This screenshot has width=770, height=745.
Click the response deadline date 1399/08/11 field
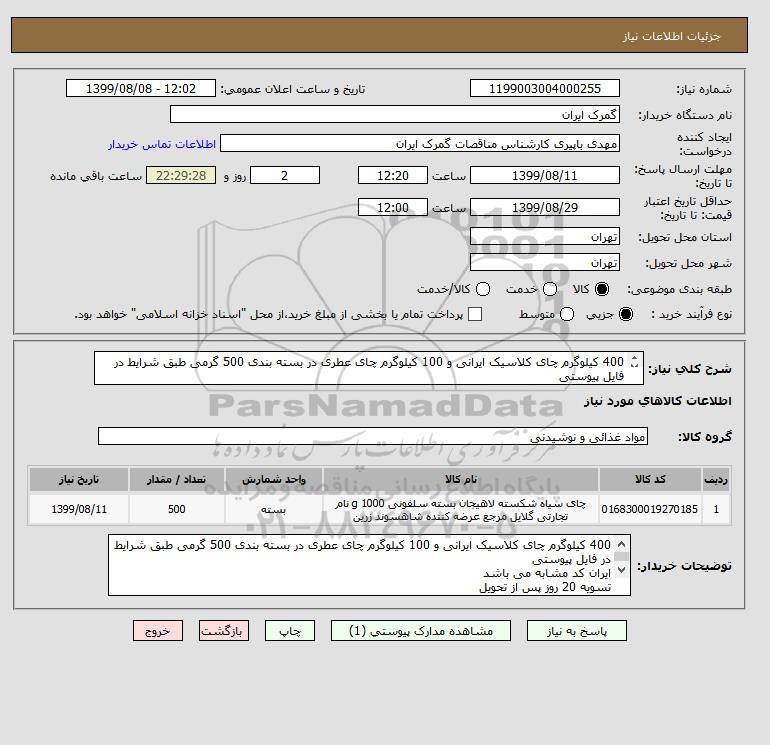point(545,175)
